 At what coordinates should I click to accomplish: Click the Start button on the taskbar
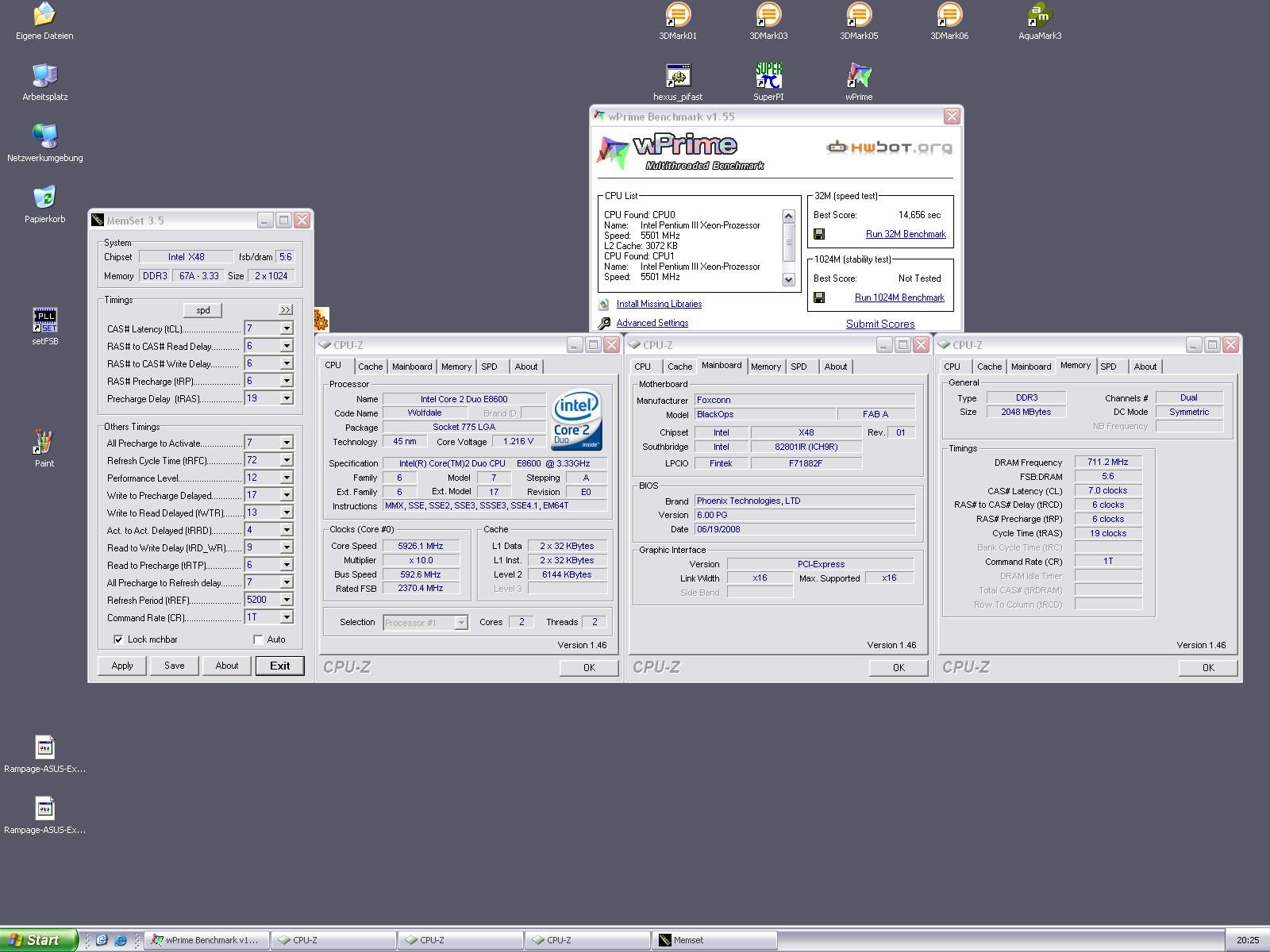tap(38, 940)
